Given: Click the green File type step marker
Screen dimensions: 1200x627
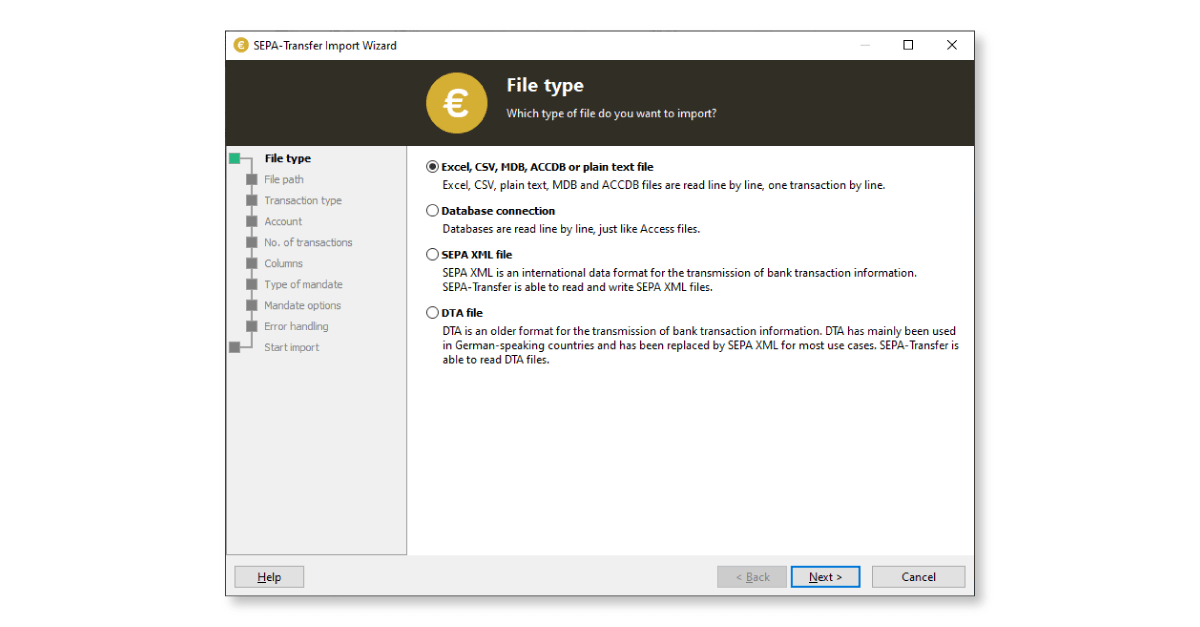Looking at the screenshot, I should click(x=235, y=159).
